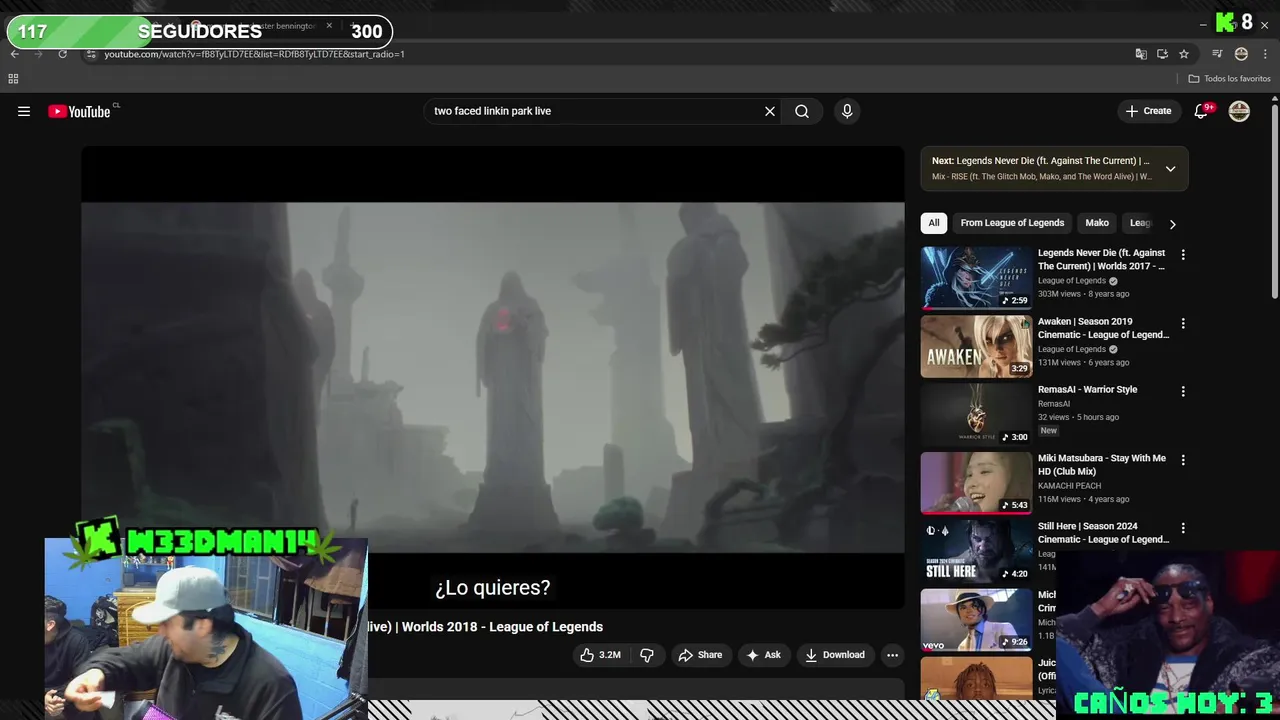
Task: Close the current browser tab
Action: [329, 25]
